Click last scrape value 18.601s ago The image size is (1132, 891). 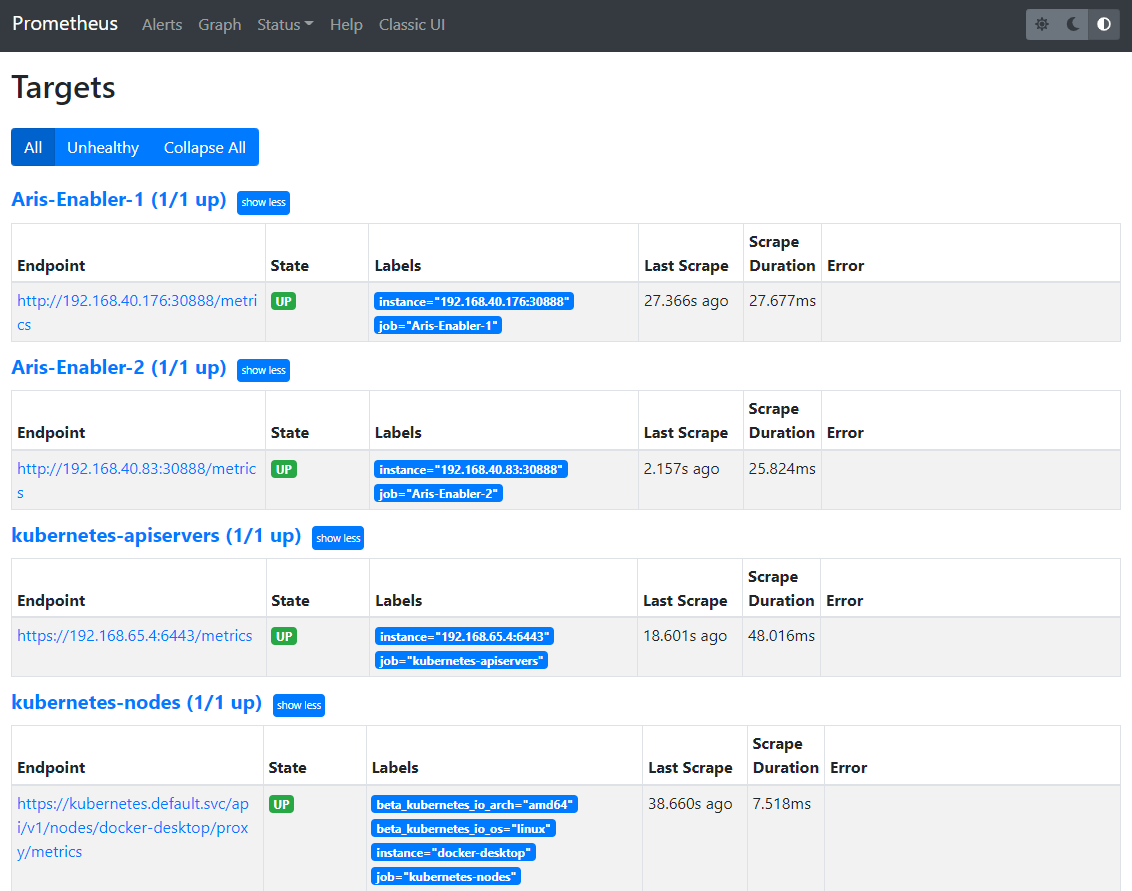(685, 636)
